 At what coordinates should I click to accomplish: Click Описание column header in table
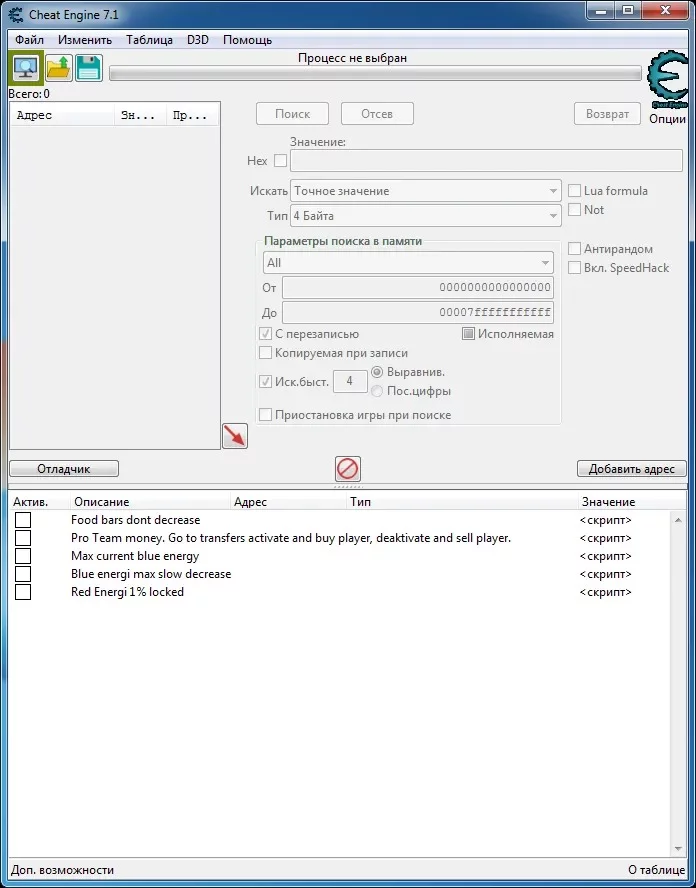151,502
